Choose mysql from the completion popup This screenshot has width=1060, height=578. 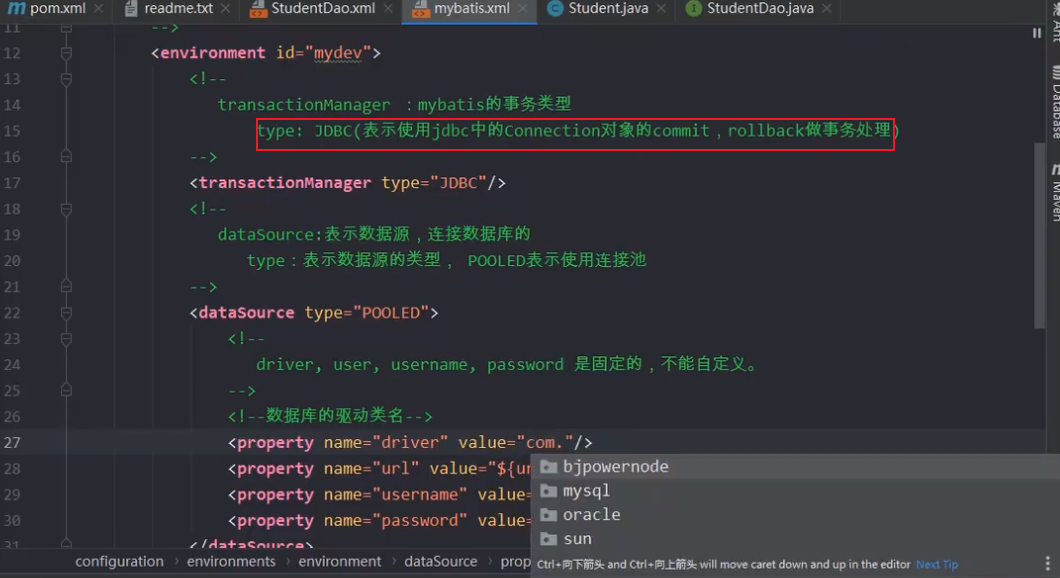click(795, 491)
